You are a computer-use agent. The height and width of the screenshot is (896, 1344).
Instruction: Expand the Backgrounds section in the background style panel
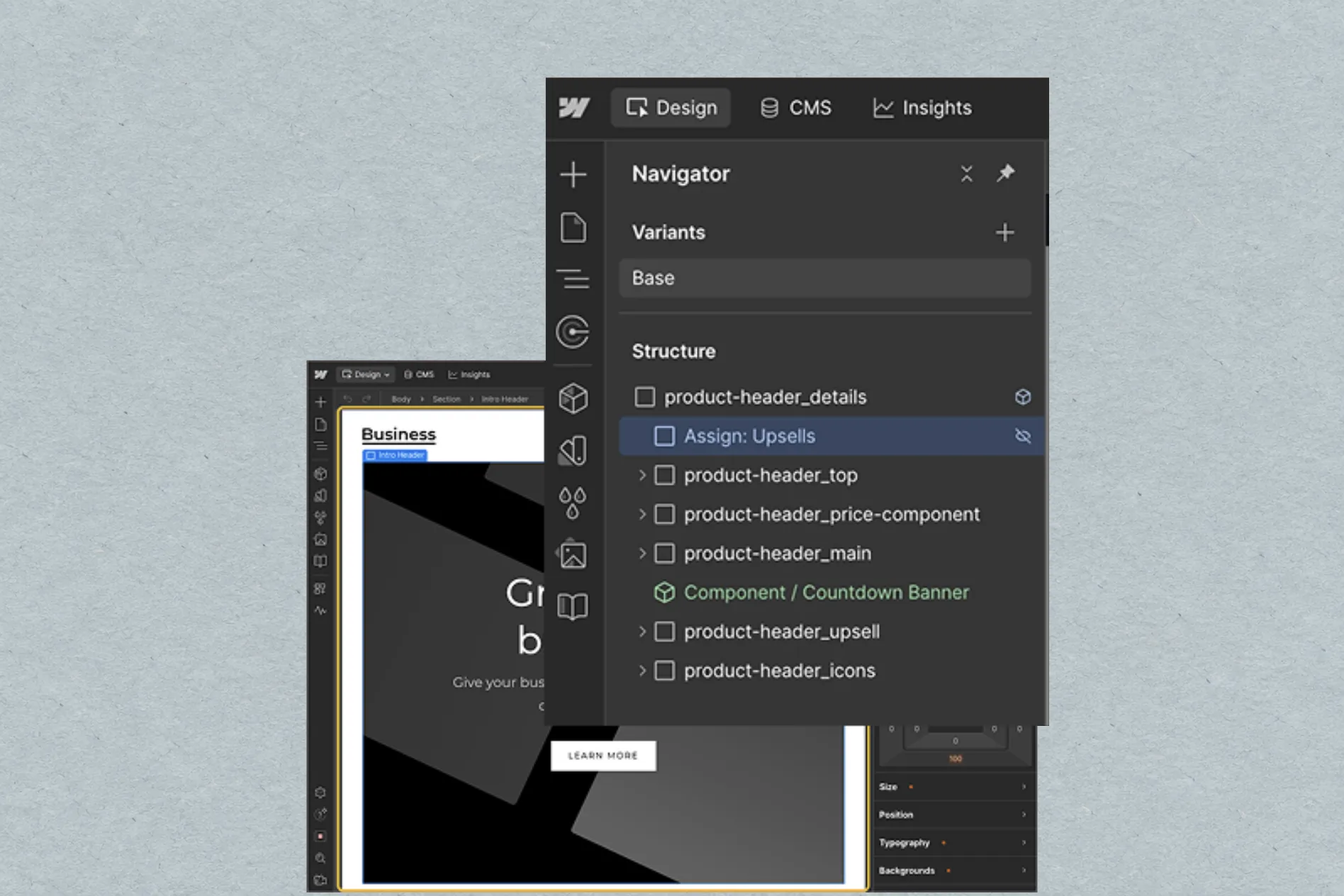point(954,870)
